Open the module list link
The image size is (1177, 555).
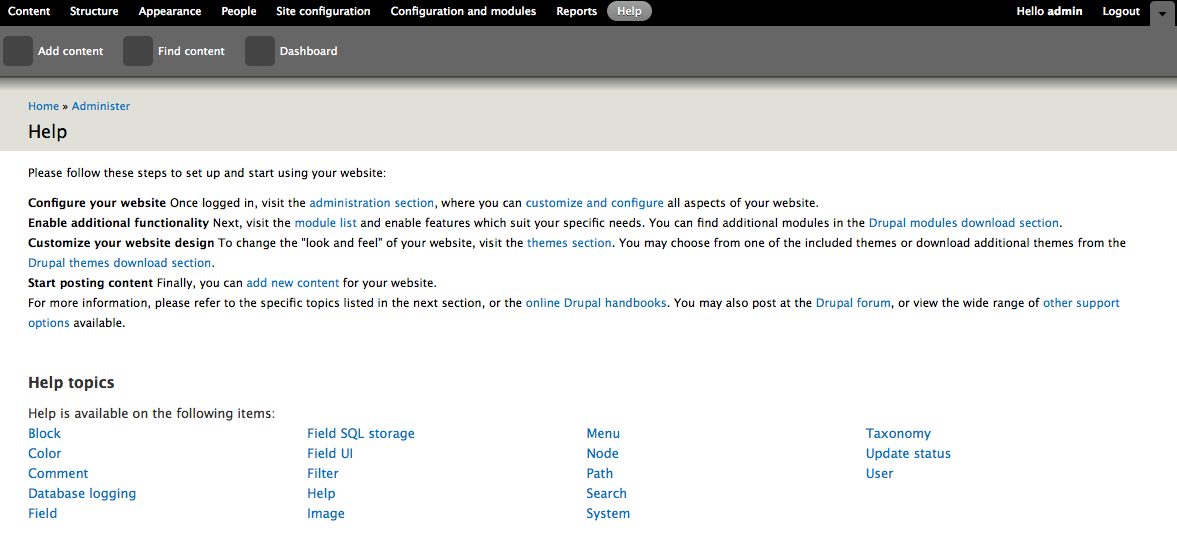326,223
